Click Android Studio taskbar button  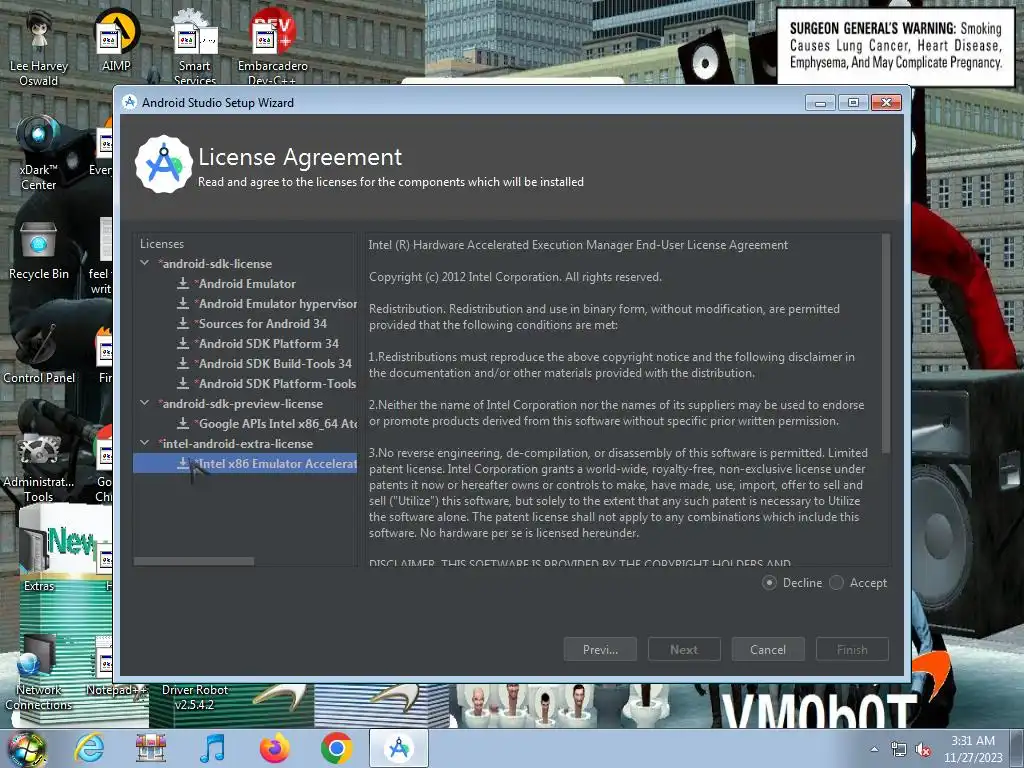point(399,748)
